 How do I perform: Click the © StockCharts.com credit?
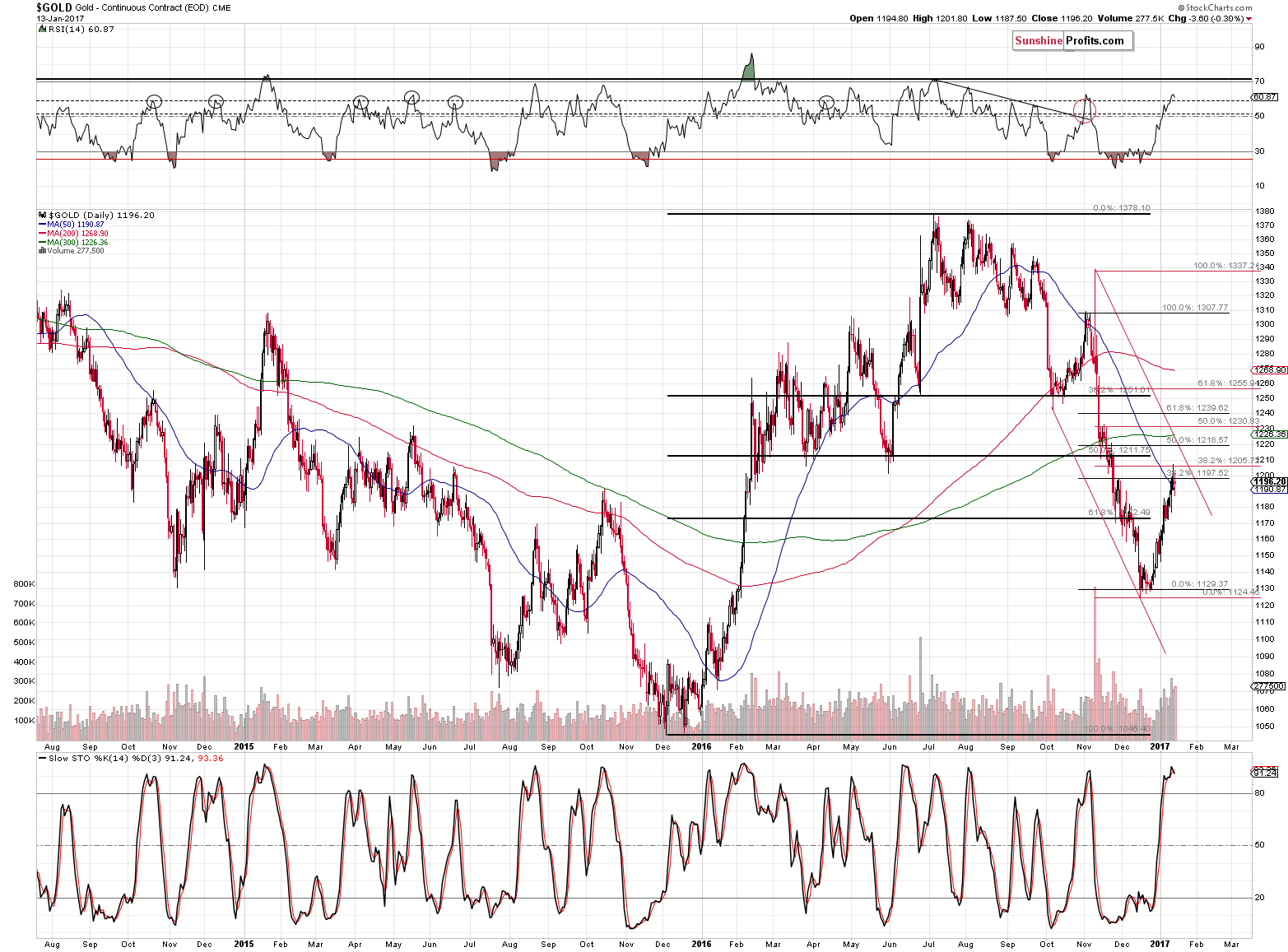[1214, 7]
